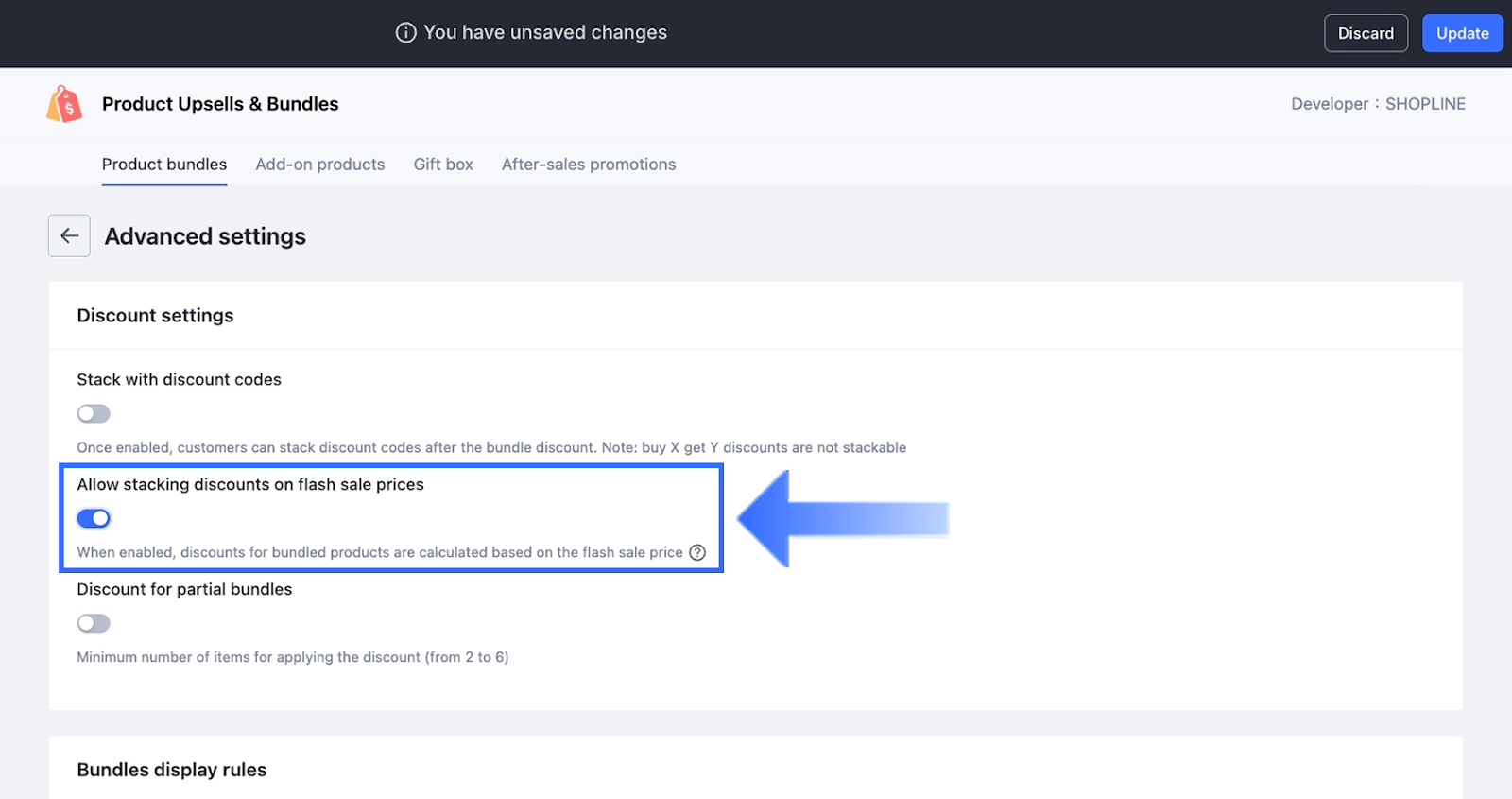Switch to the Add-on products tab
Viewport: 1512px width, 799px height.
(x=320, y=165)
